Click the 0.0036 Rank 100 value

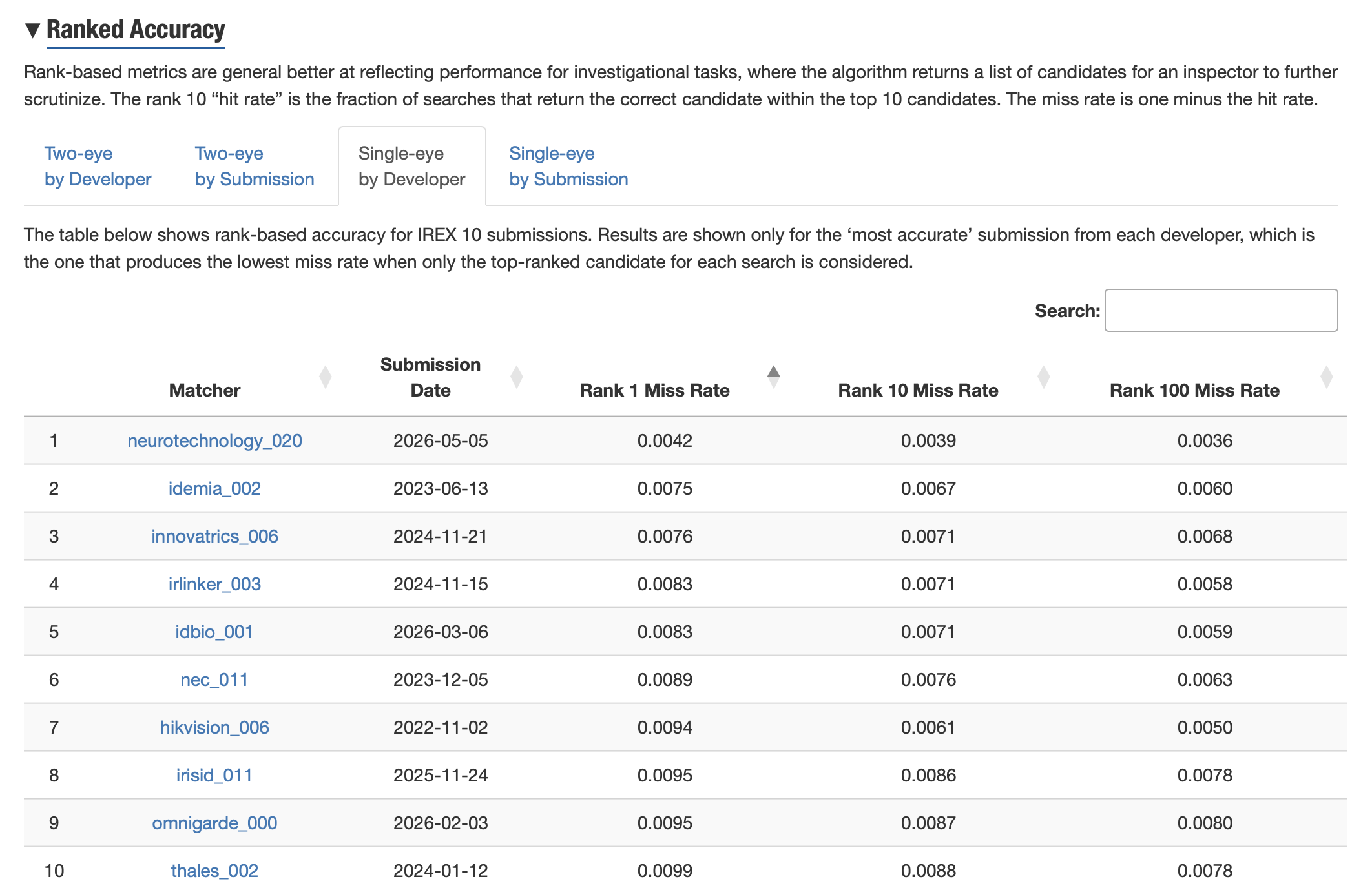1205,440
